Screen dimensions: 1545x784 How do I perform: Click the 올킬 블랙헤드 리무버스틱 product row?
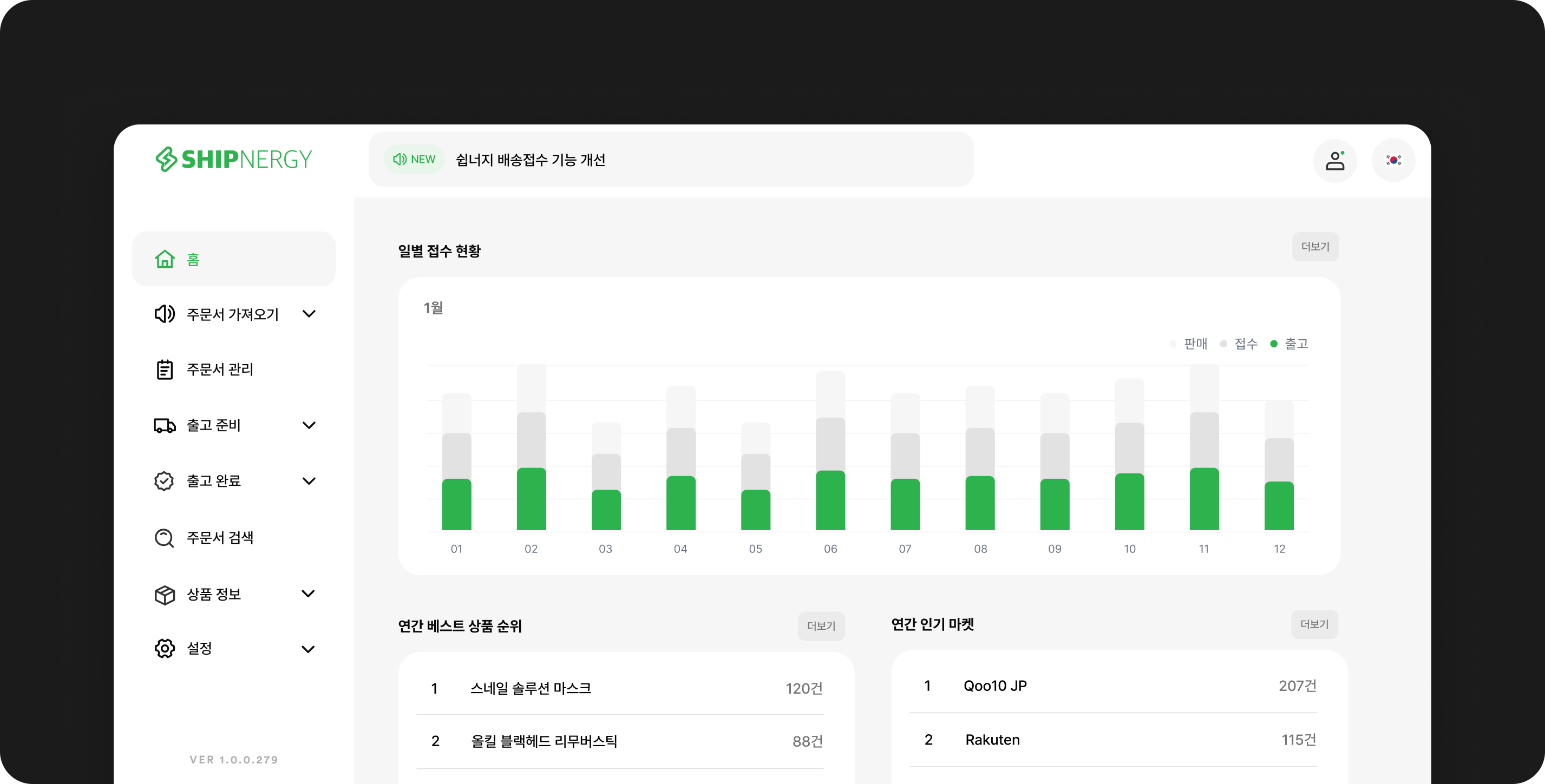(619, 741)
